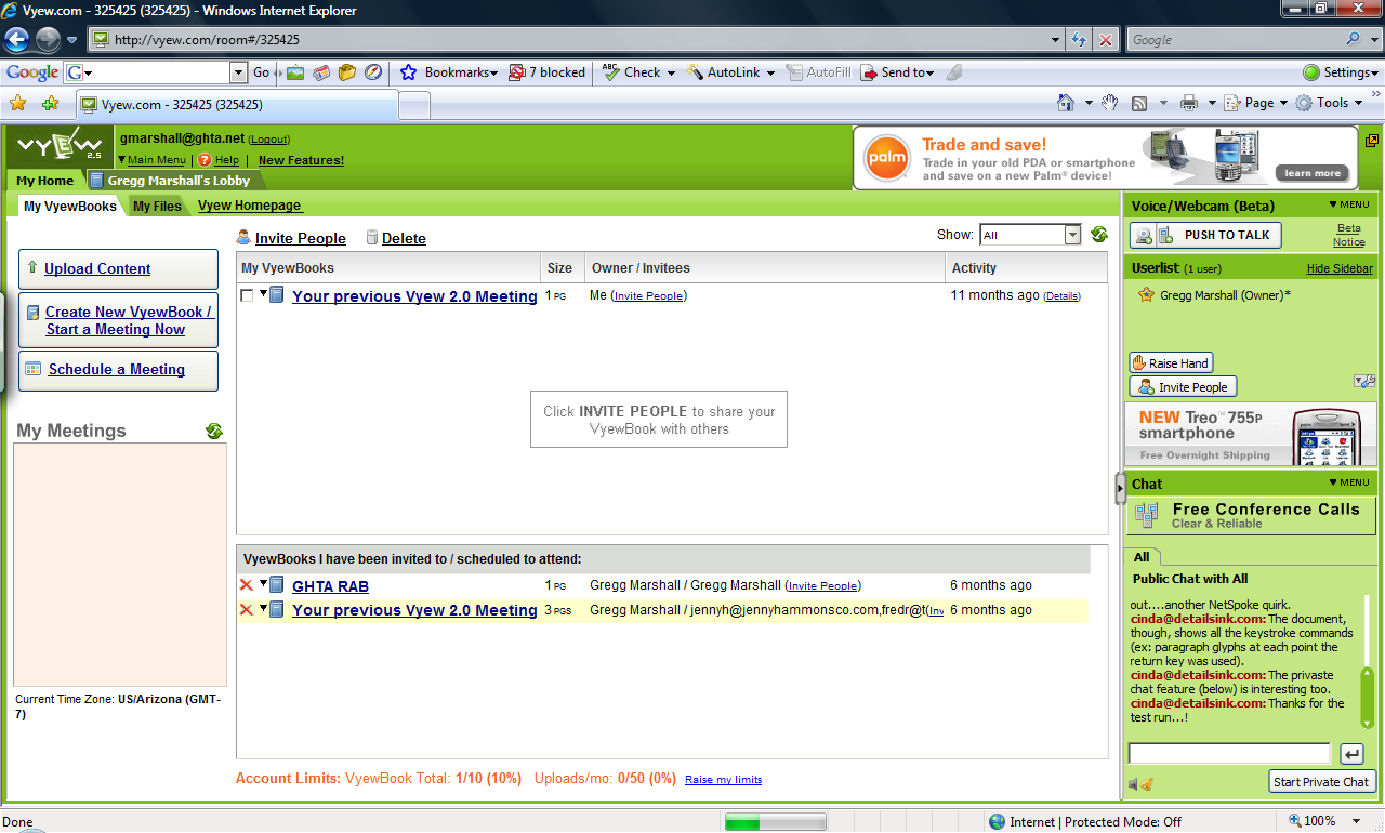Screen dimensions: 1385x833
Task: Click browser refresh button in address bar
Action: (1079, 40)
